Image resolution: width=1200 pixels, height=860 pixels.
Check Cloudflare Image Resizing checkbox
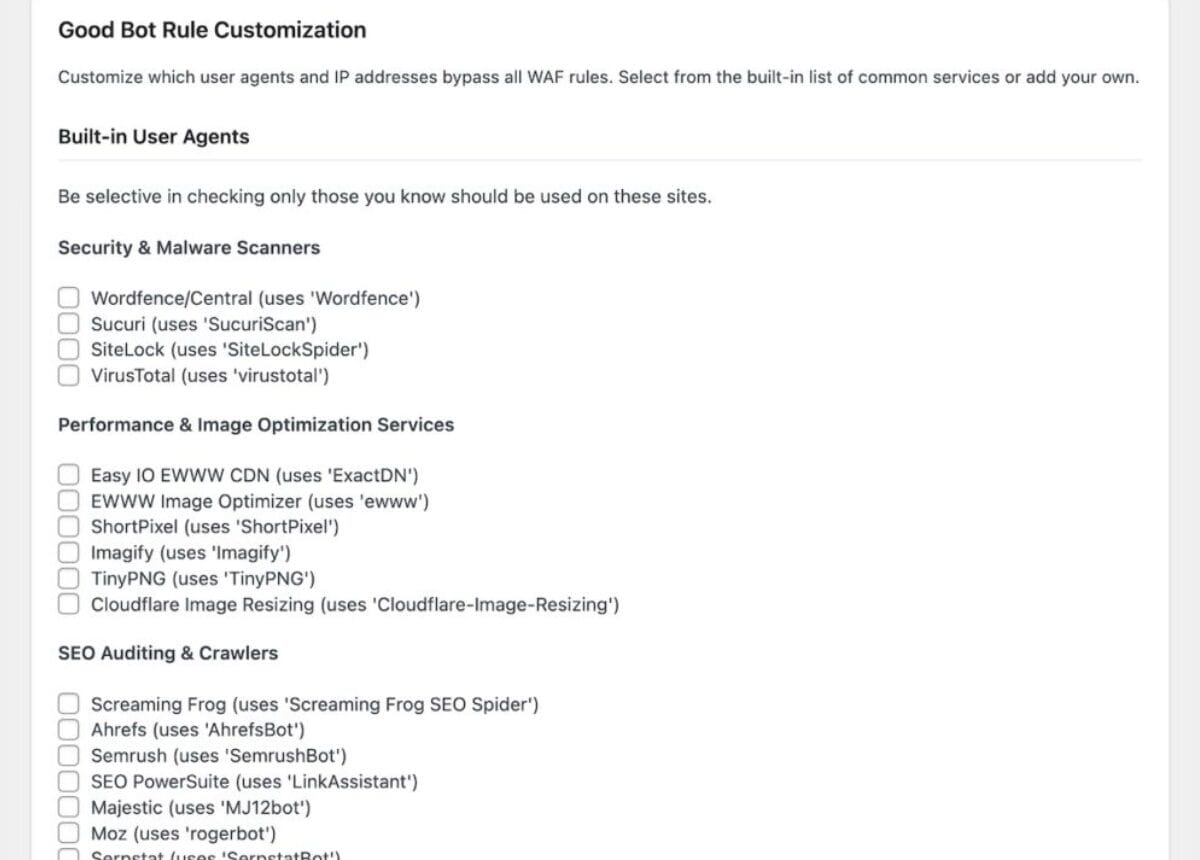tap(68, 604)
